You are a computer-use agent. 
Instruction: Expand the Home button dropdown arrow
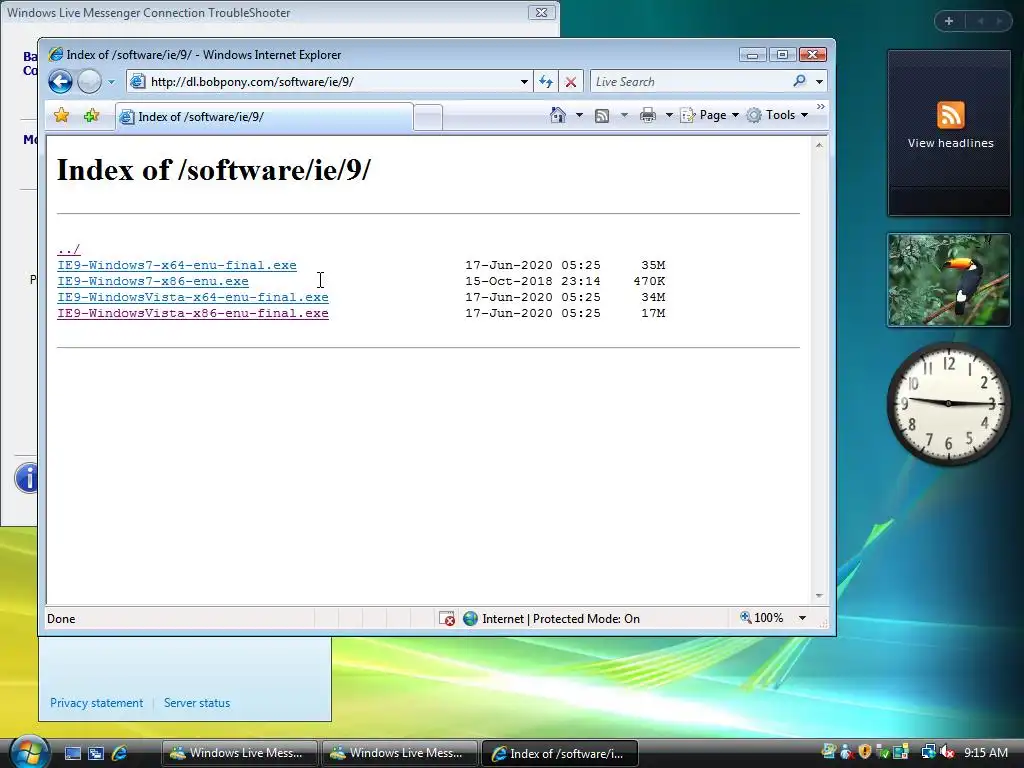click(x=579, y=115)
